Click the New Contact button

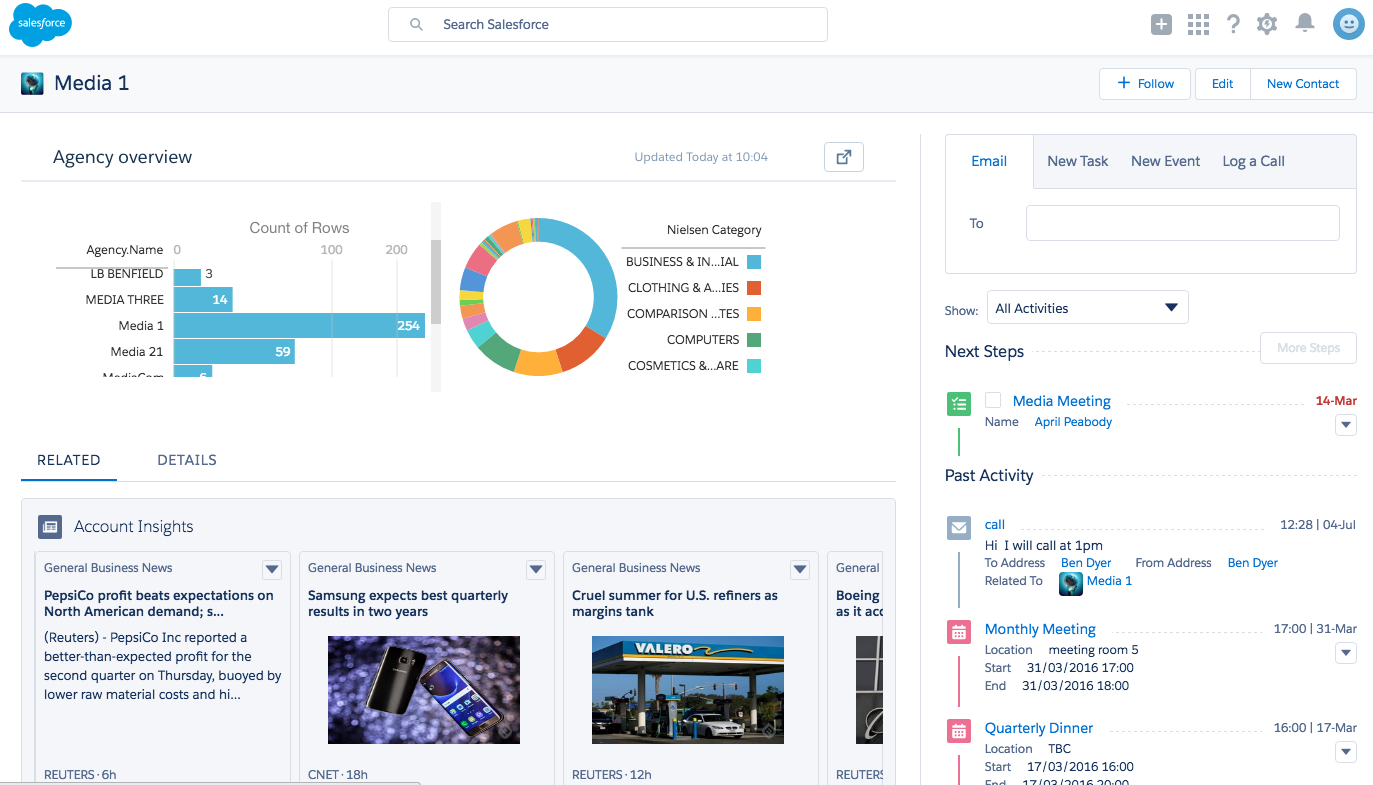click(1303, 84)
